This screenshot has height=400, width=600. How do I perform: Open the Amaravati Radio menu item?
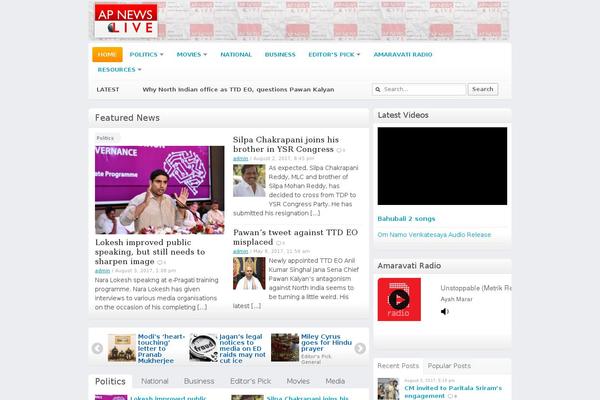[403, 54]
